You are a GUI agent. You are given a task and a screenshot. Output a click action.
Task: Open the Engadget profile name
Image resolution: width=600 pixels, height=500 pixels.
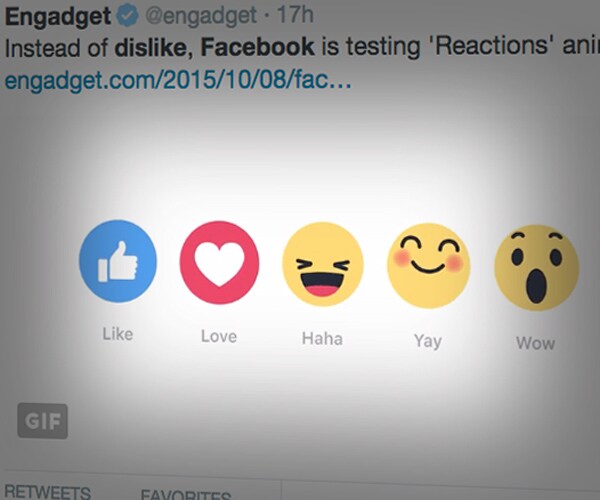pos(58,17)
